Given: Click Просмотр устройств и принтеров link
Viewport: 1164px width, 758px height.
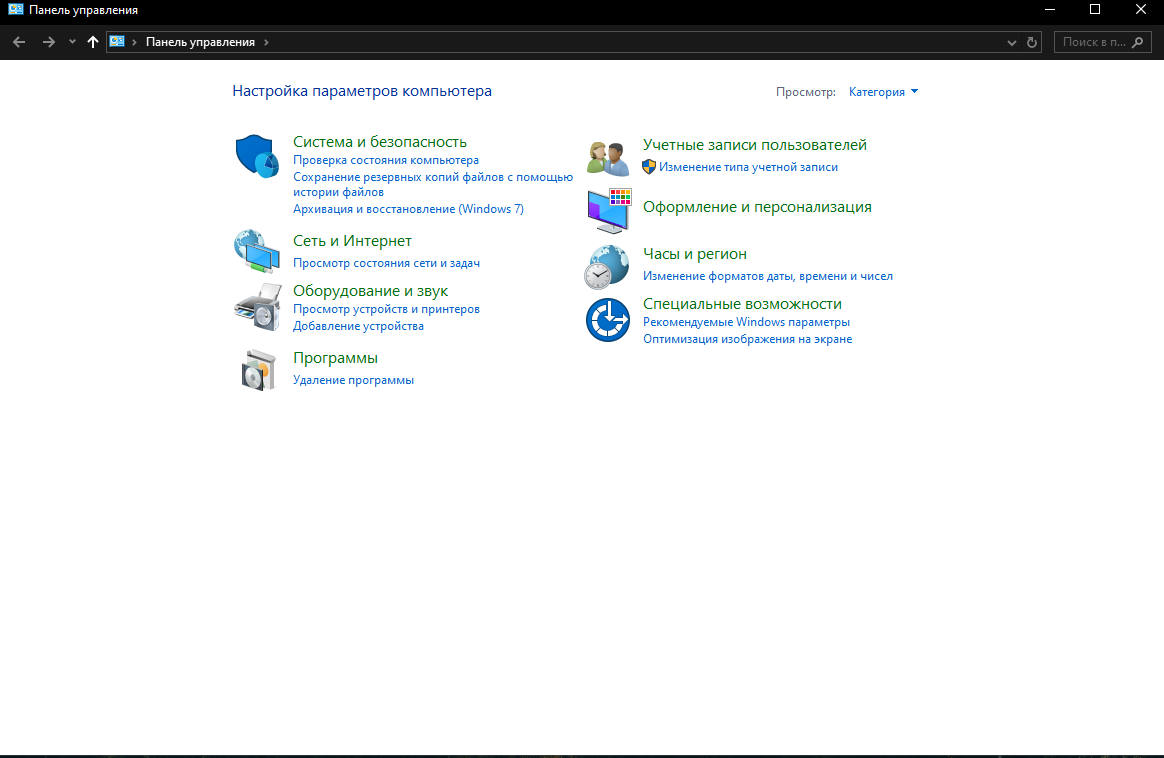Looking at the screenshot, I should [387, 310].
